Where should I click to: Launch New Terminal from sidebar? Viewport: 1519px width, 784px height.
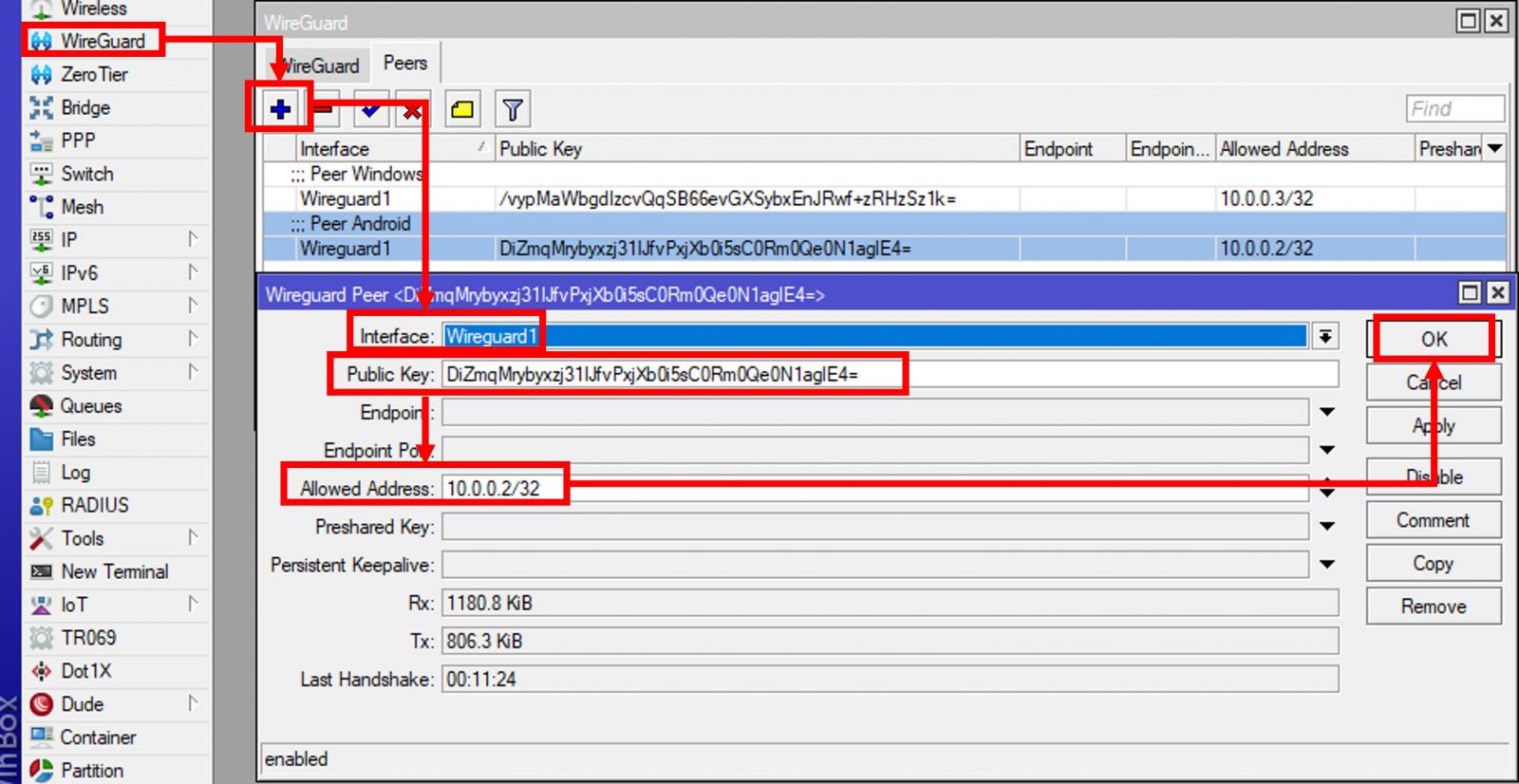pyautogui.click(x=114, y=571)
